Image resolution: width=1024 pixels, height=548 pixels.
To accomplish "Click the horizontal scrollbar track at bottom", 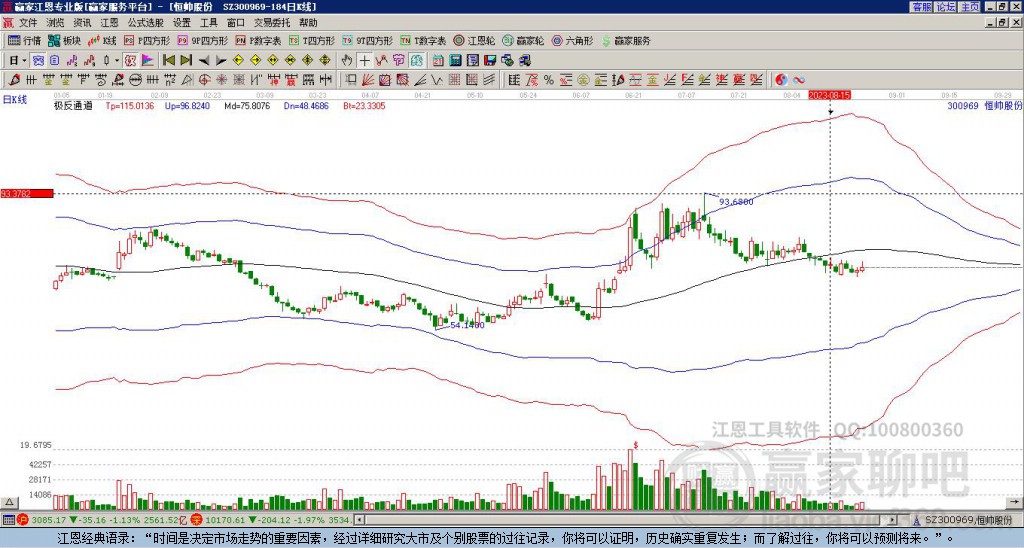I will click(x=627, y=520).
